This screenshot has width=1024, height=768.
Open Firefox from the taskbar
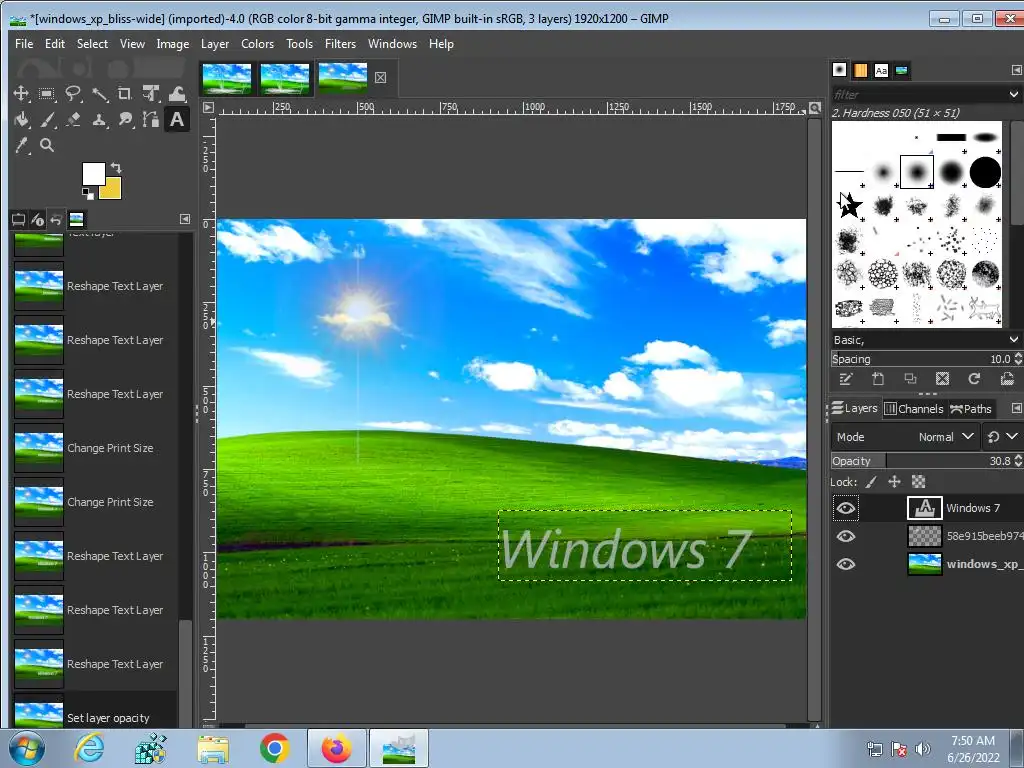pos(336,748)
